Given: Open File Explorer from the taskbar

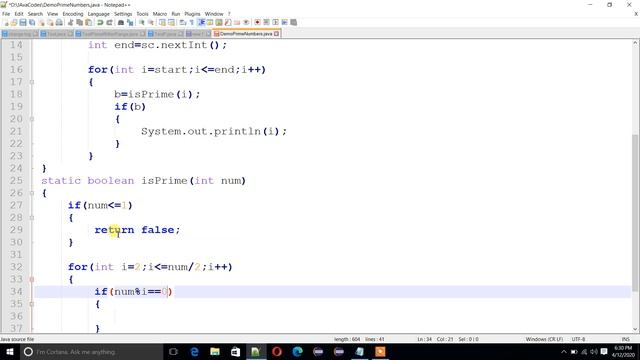Looking at the screenshot, I should [215, 352].
